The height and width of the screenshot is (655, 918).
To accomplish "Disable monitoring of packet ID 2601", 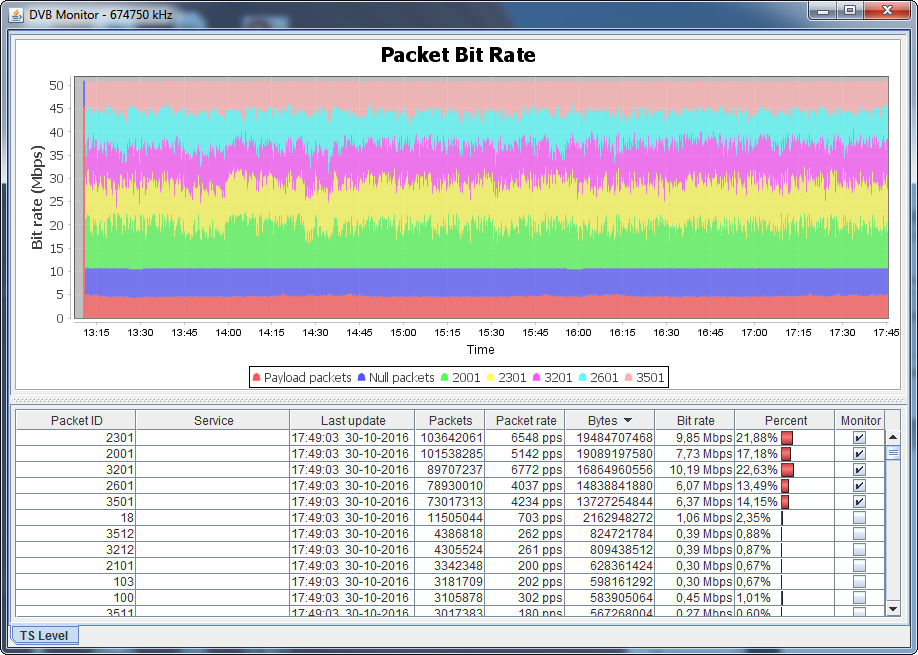I will click(859, 486).
